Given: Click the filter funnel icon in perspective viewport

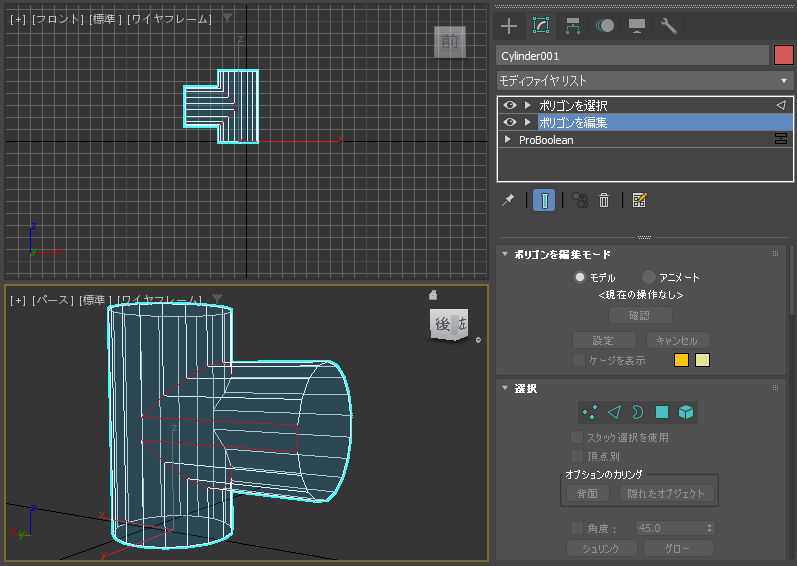Looking at the screenshot, I should pyautogui.click(x=218, y=299).
